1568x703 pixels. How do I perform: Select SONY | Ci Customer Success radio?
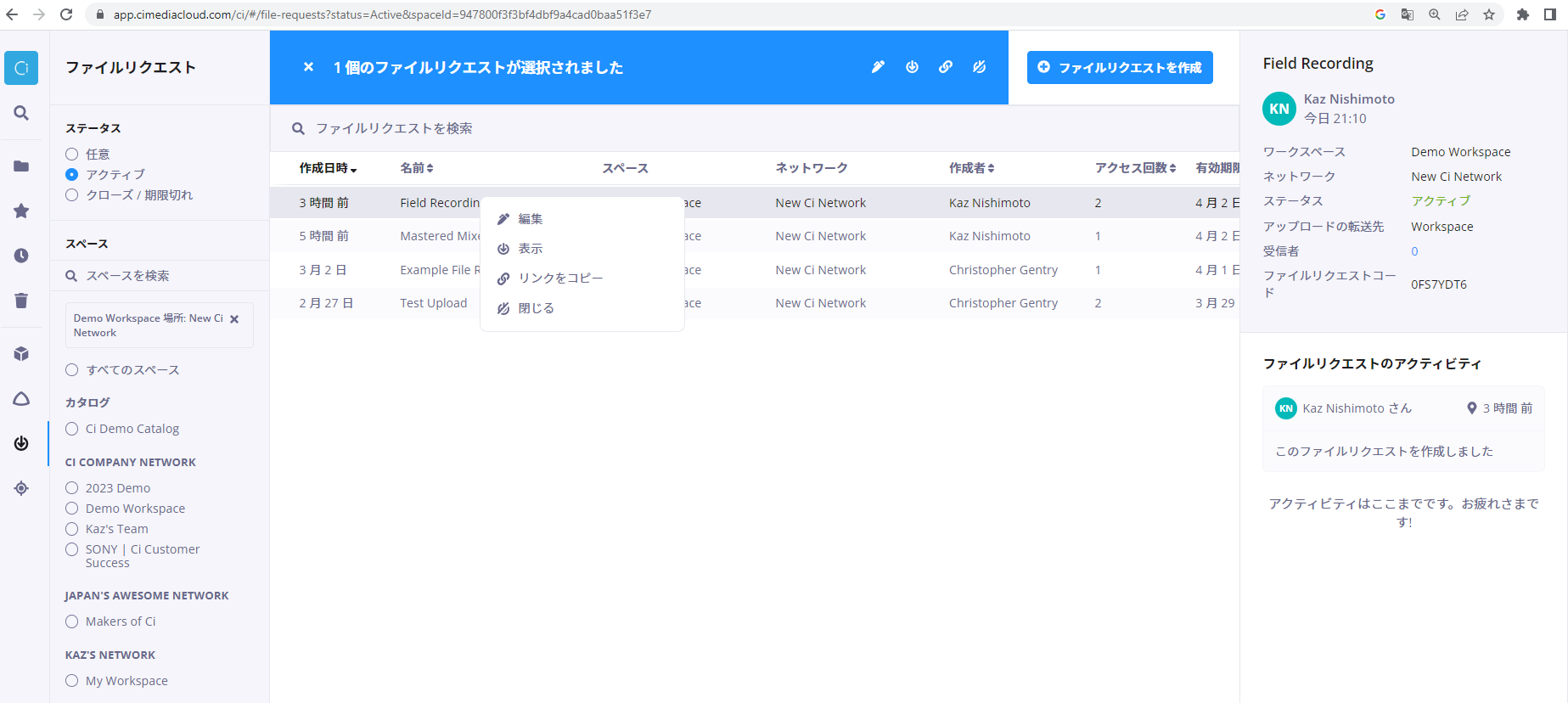coord(72,549)
